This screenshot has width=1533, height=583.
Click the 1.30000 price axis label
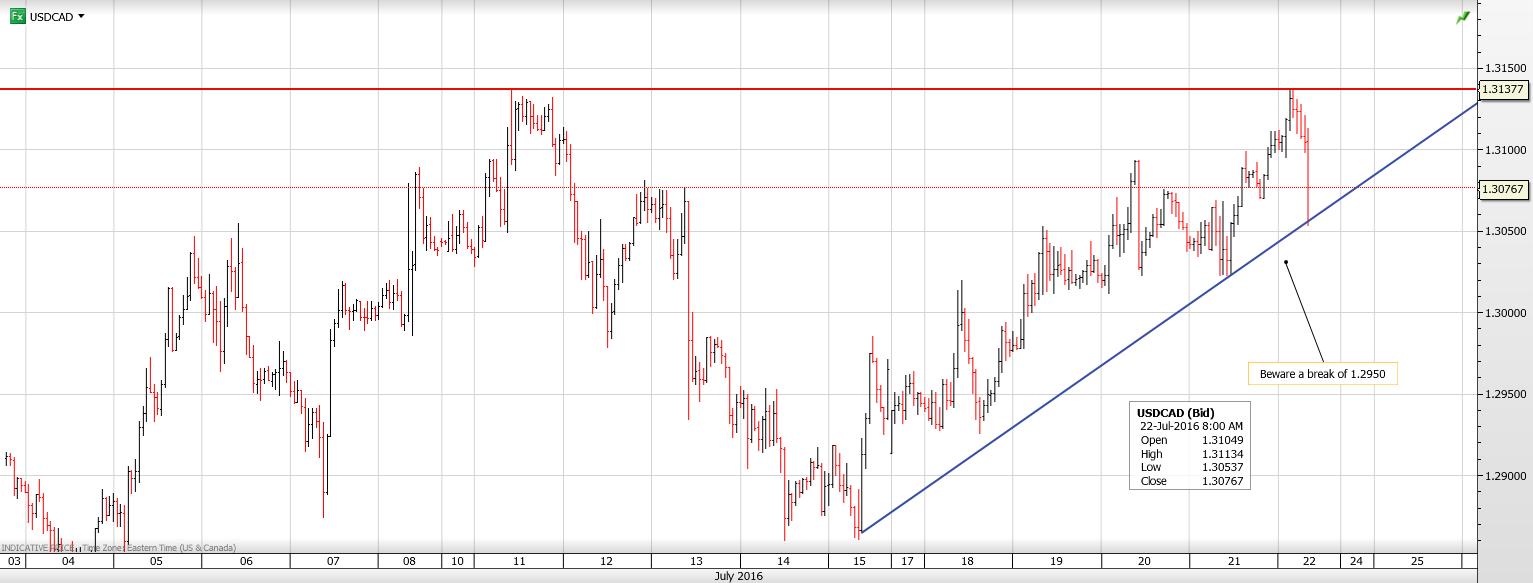[1504, 313]
